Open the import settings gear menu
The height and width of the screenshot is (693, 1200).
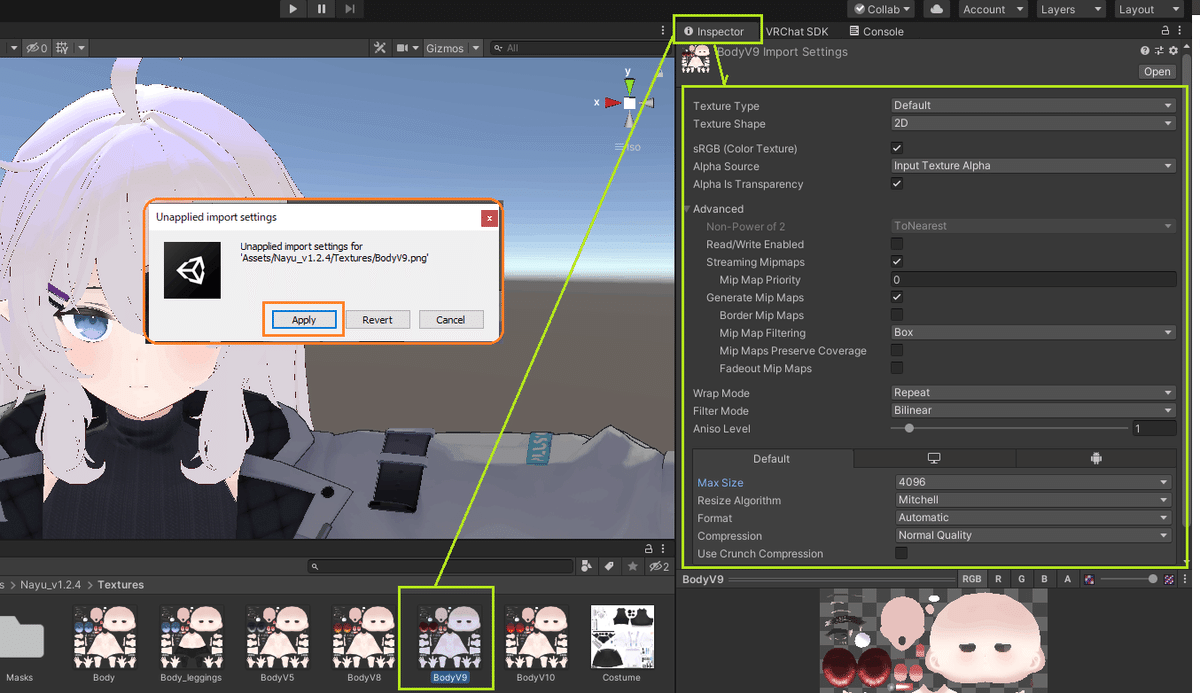click(x=1173, y=51)
